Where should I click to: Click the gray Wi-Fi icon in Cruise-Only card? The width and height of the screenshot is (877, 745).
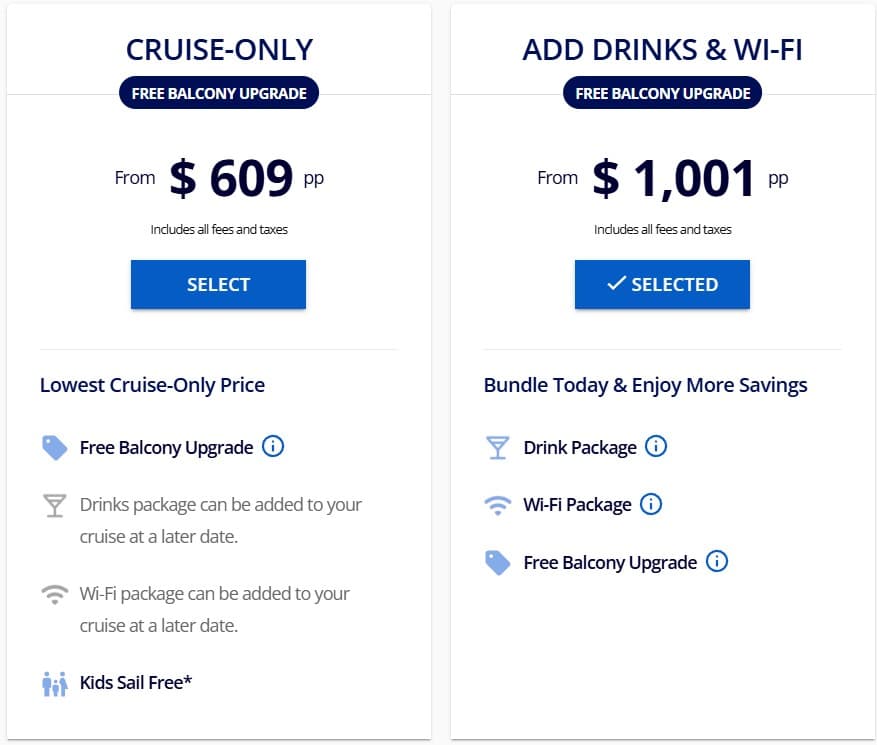coord(55,594)
